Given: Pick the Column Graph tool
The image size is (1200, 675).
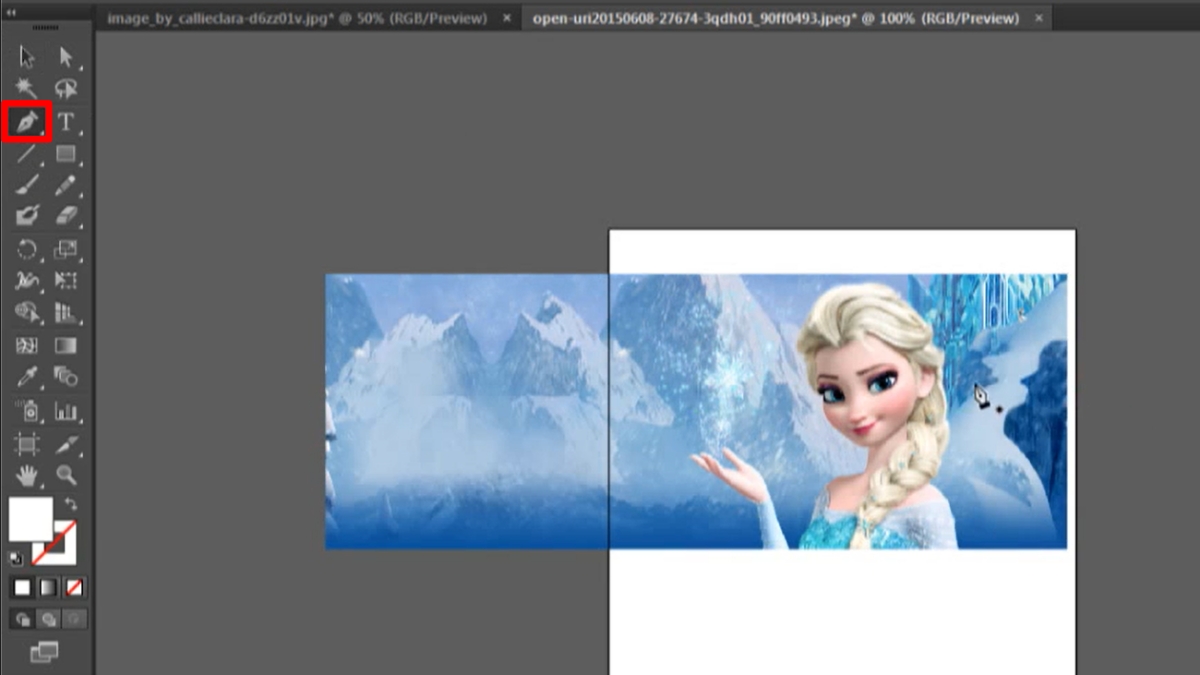Looking at the screenshot, I should click(66, 410).
